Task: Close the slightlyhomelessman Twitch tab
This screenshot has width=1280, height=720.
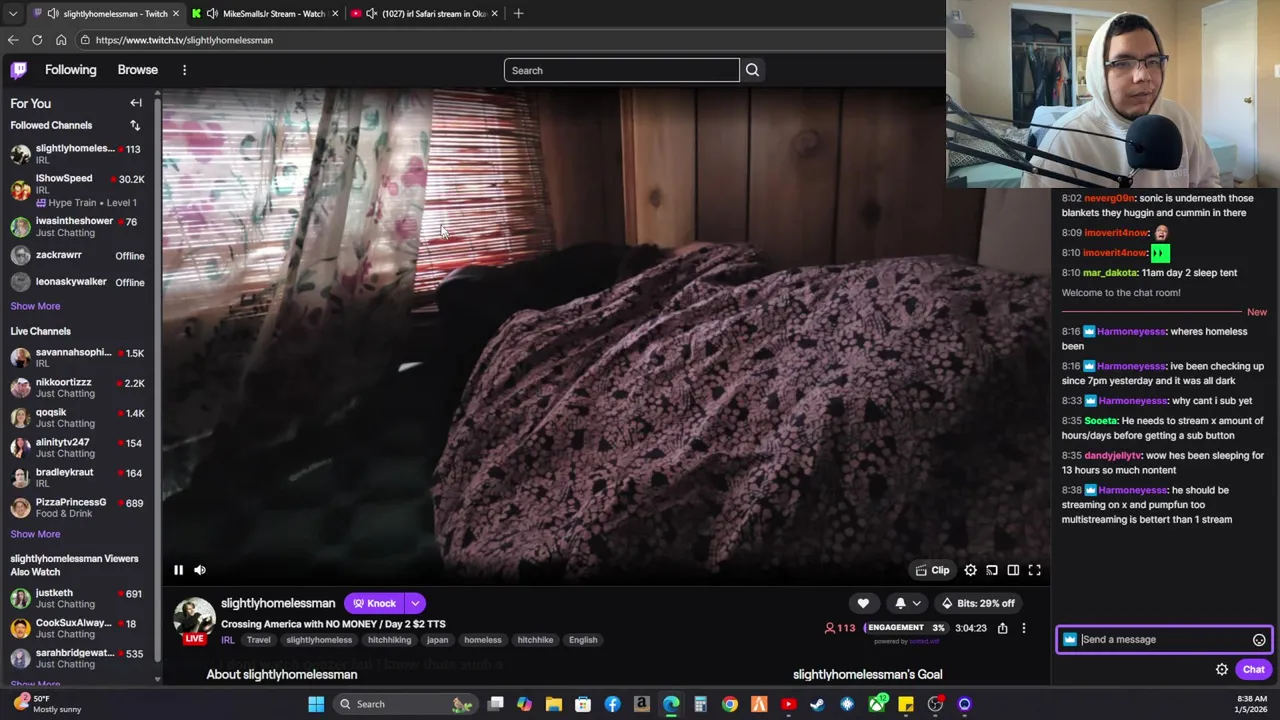Action: click(x=175, y=14)
